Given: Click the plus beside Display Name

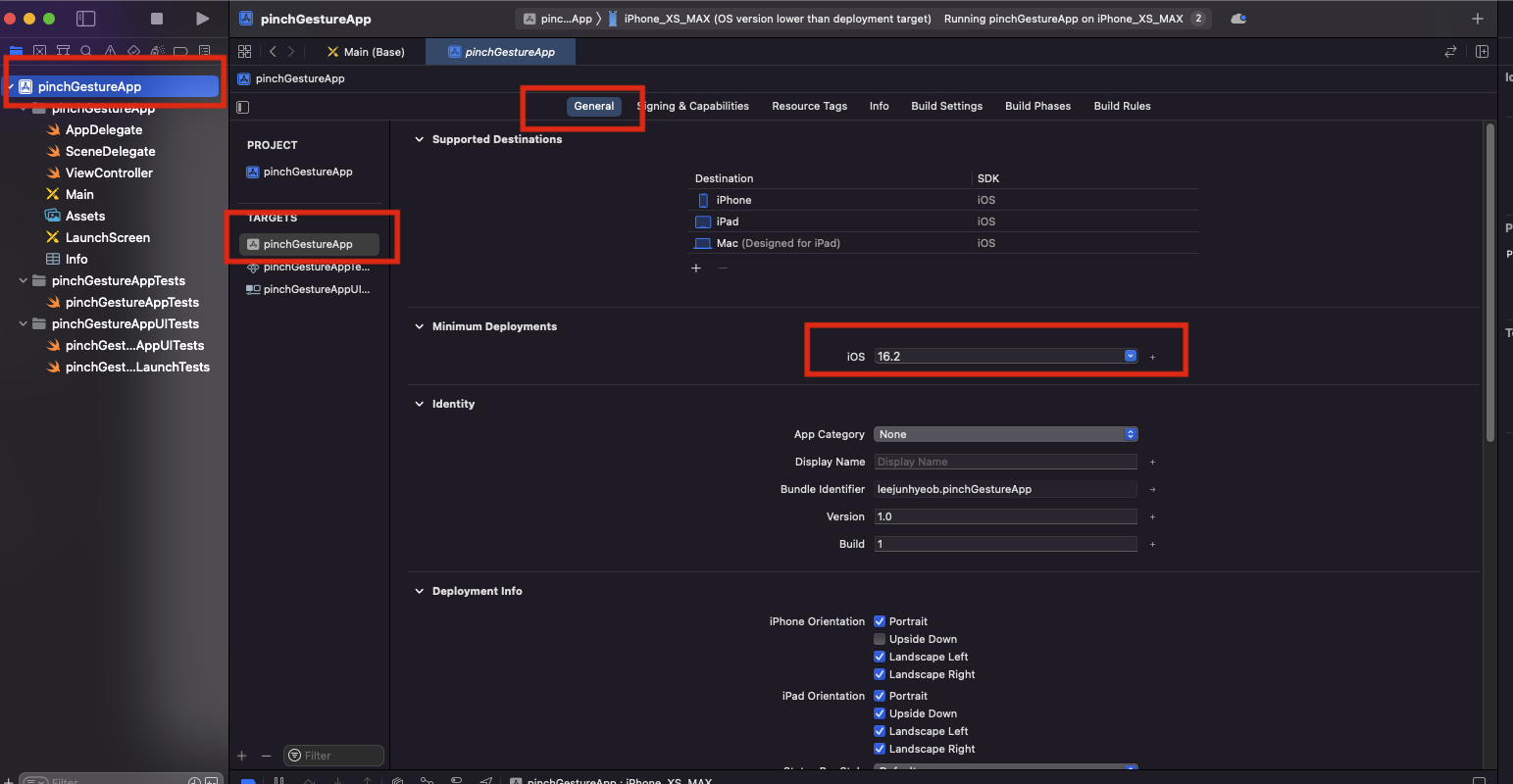Looking at the screenshot, I should tap(1152, 462).
